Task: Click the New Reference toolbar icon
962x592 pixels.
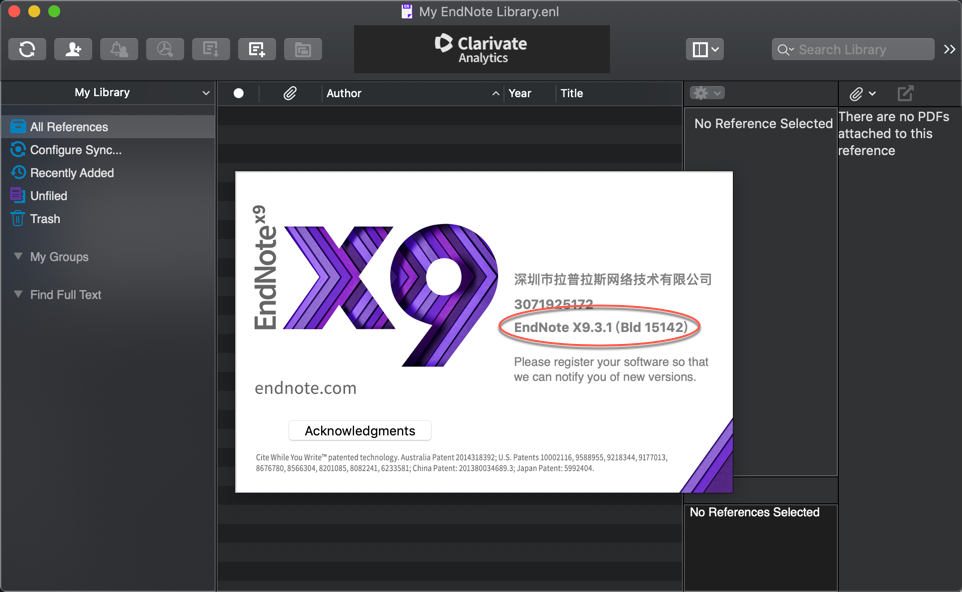Action: pyautogui.click(x=257, y=49)
